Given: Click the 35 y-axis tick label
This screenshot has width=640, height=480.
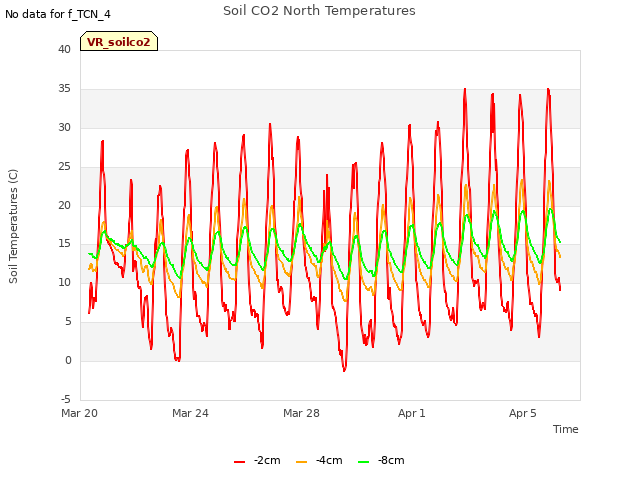Looking at the screenshot, I should tap(64, 88).
